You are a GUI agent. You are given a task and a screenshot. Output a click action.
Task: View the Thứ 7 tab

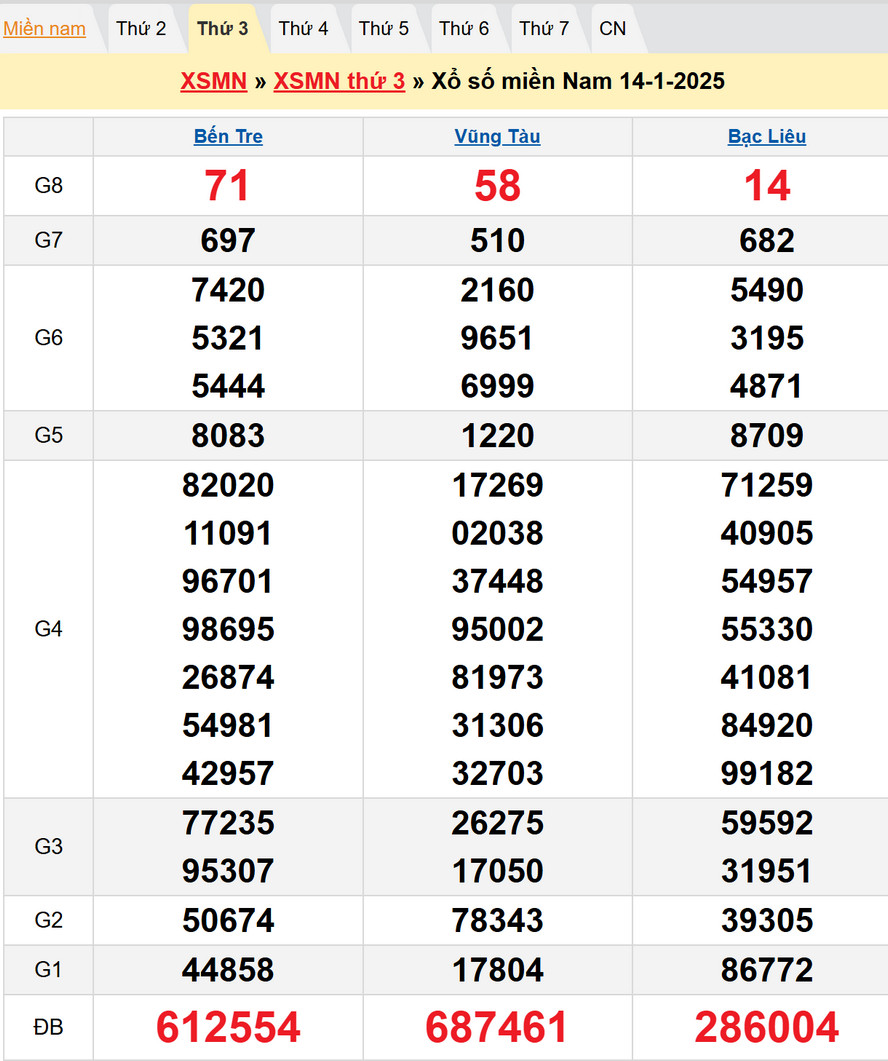[544, 29]
